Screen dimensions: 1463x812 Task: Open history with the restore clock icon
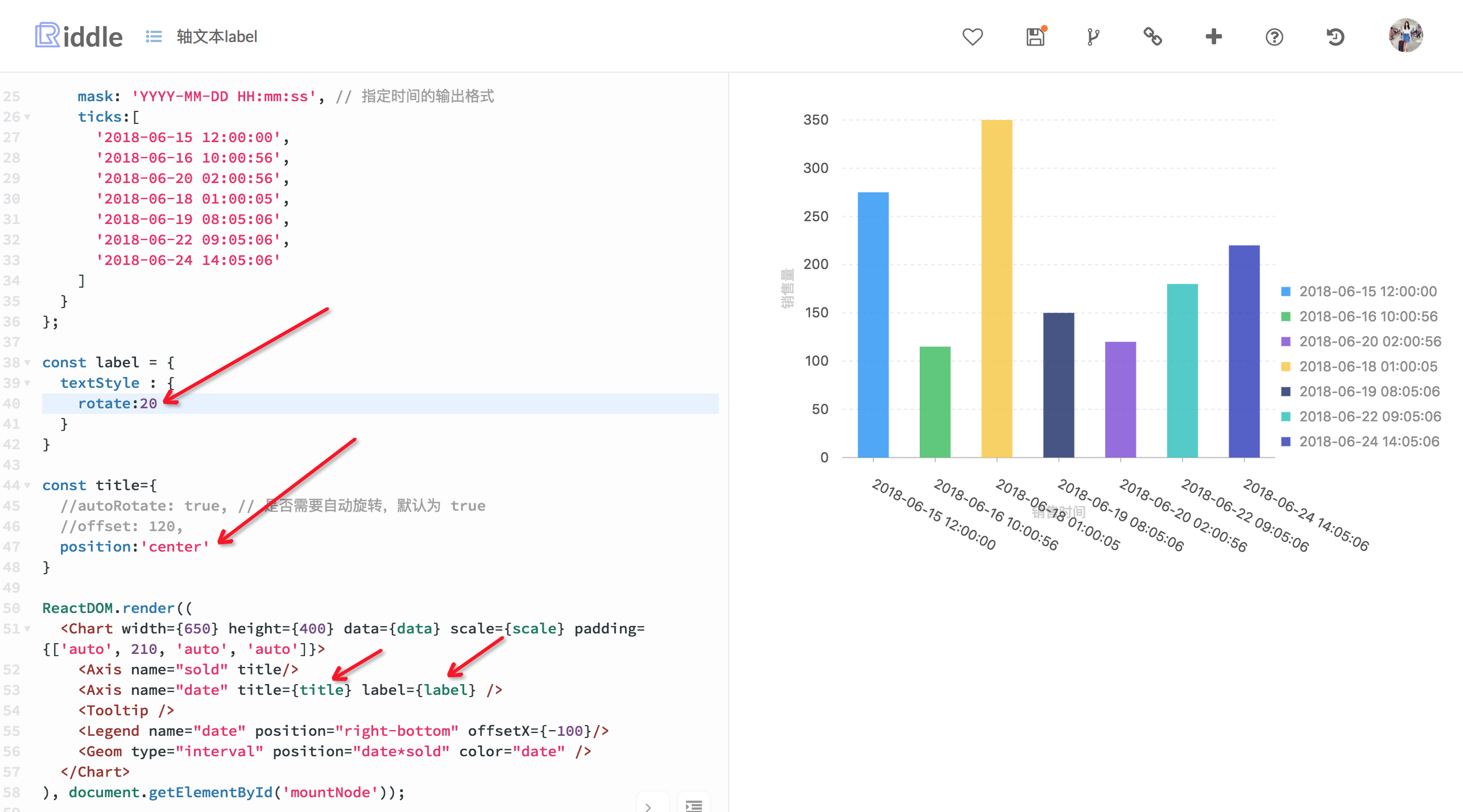1335,37
